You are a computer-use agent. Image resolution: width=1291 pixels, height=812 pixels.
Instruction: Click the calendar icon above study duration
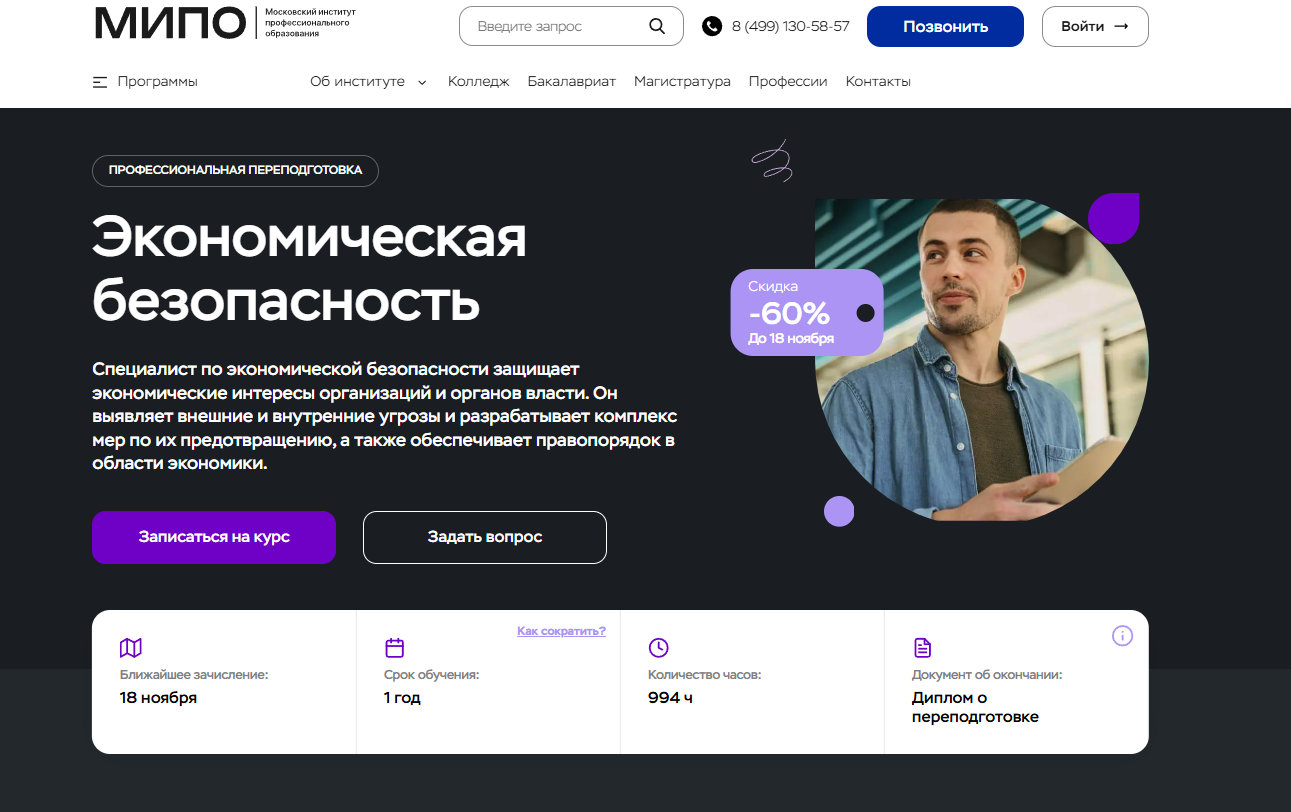[395, 647]
